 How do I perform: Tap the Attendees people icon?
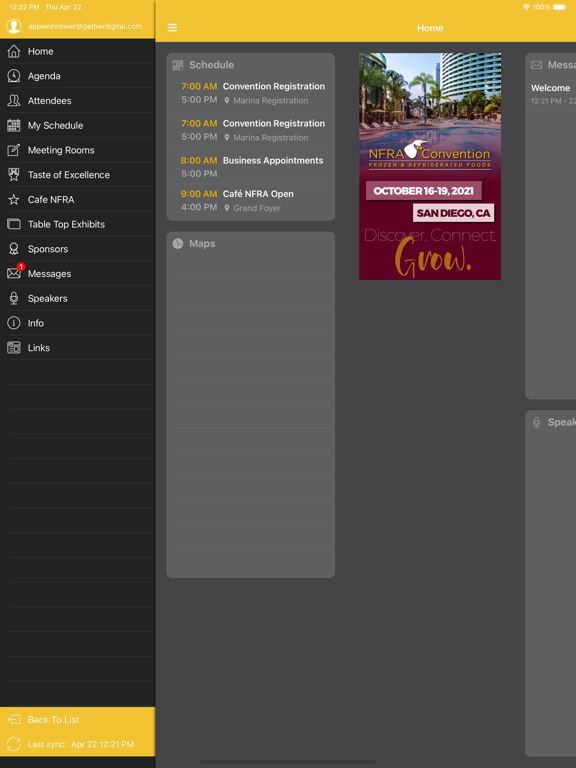14,100
